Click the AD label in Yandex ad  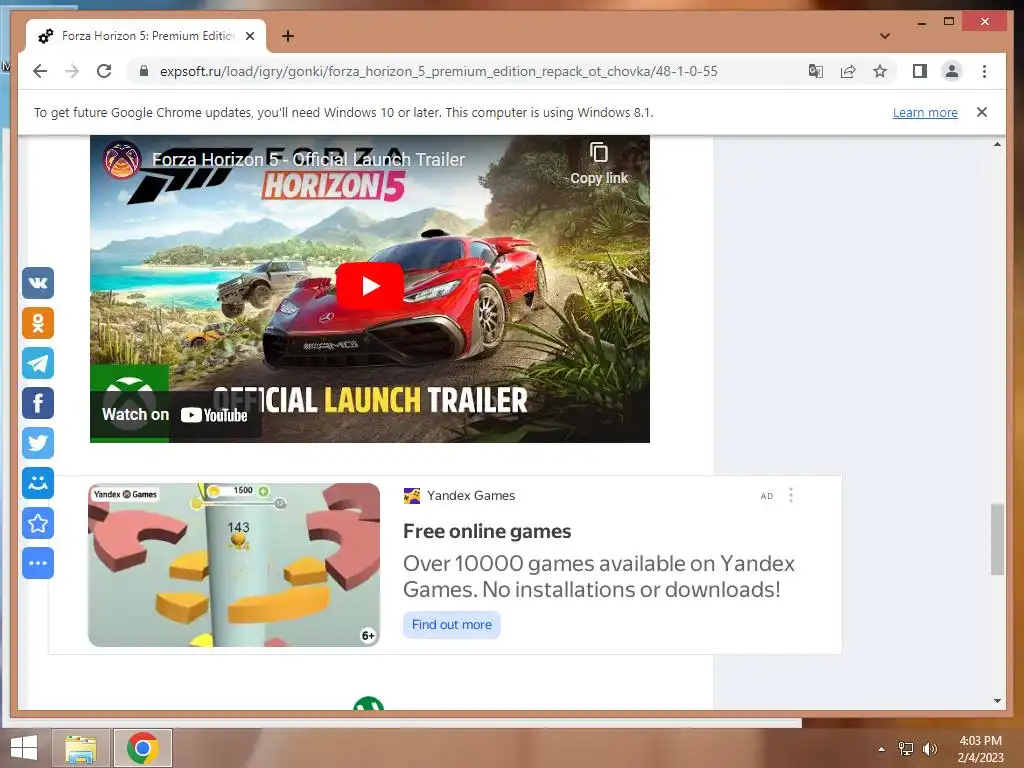(x=767, y=496)
